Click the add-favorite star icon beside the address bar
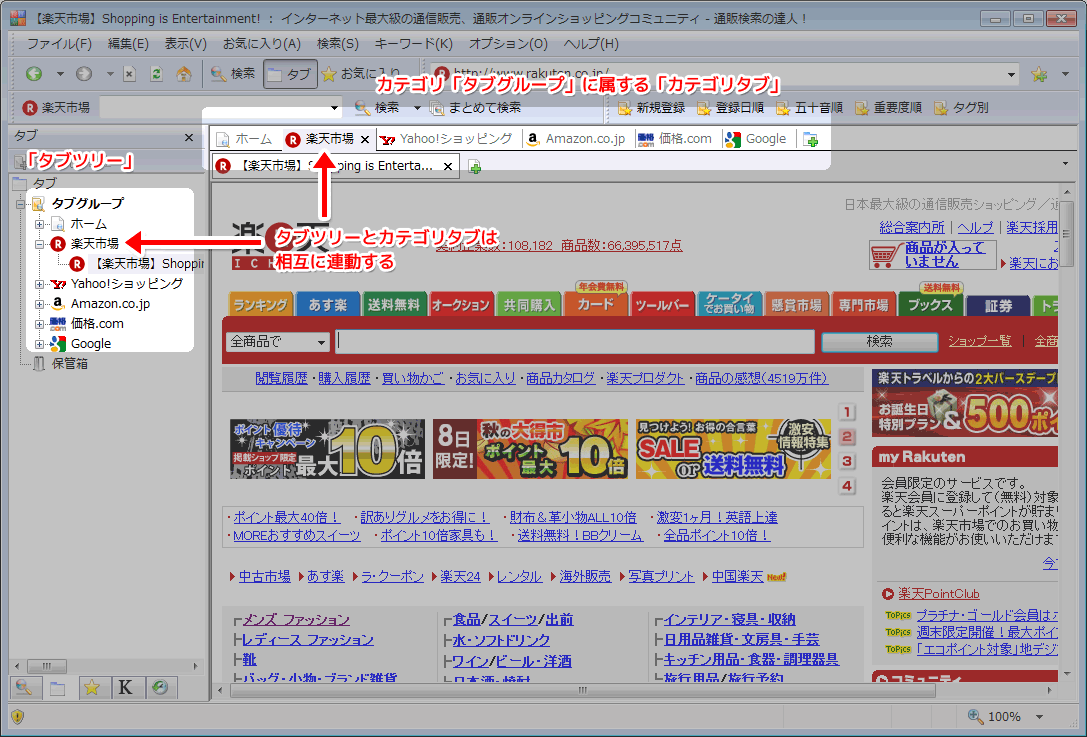Viewport: 1087px width, 737px height. click(1038, 73)
